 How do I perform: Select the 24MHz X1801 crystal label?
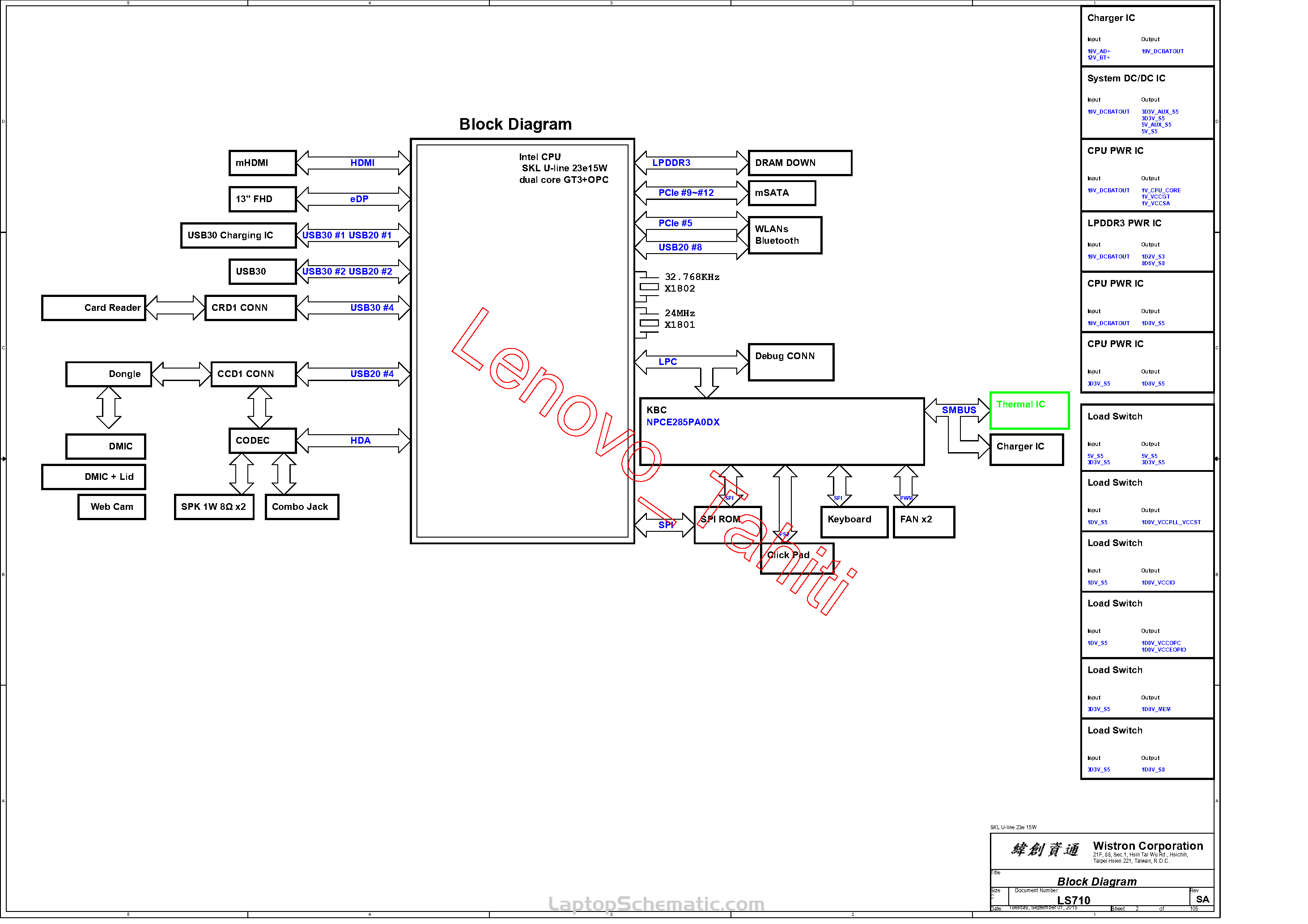[679, 319]
